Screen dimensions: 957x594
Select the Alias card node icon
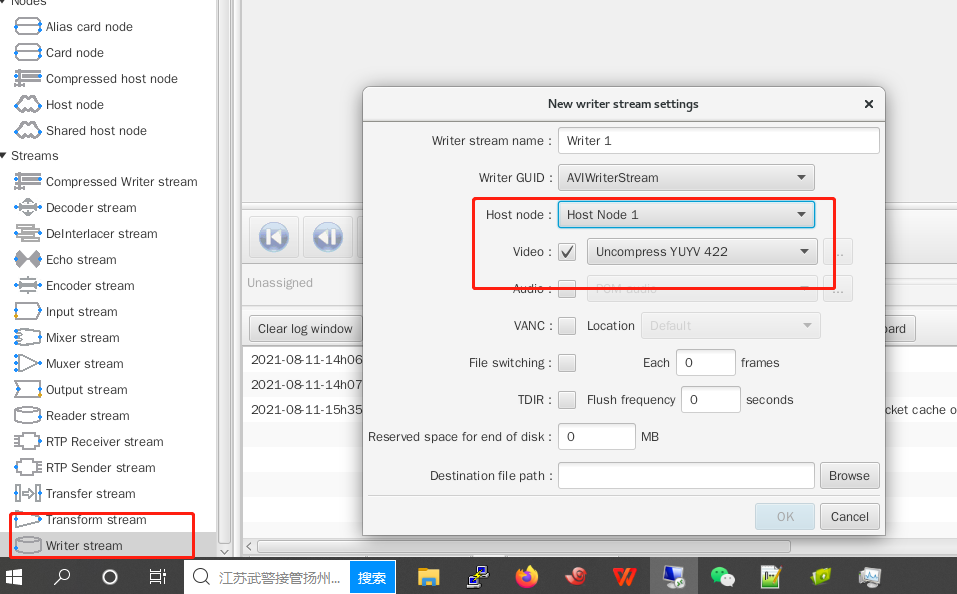27,27
